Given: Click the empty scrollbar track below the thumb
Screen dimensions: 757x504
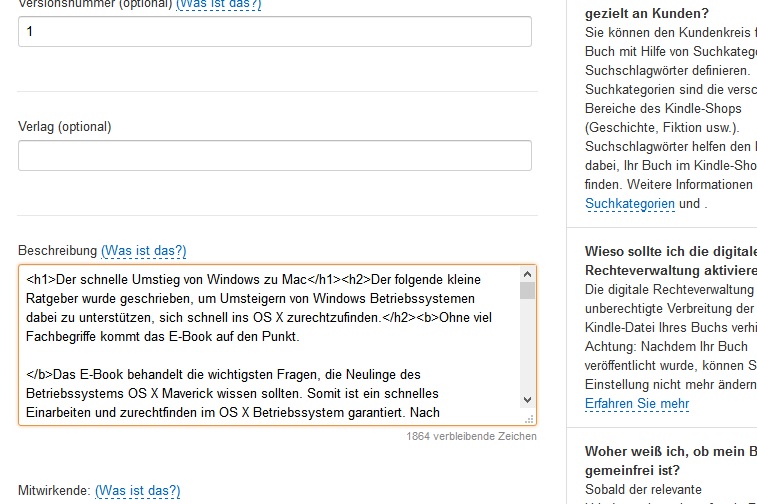Looking at the screenshot, I should (x=527, y=350).
